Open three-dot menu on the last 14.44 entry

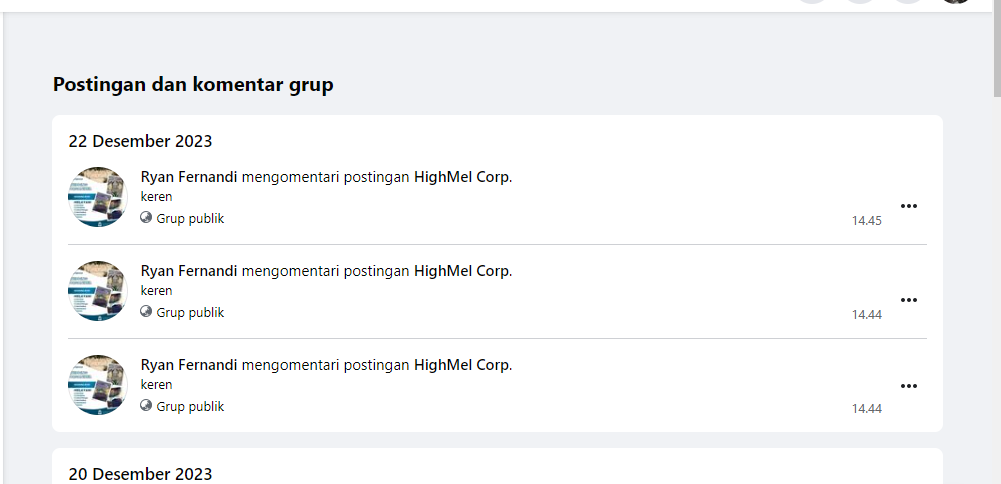[908, 386]
